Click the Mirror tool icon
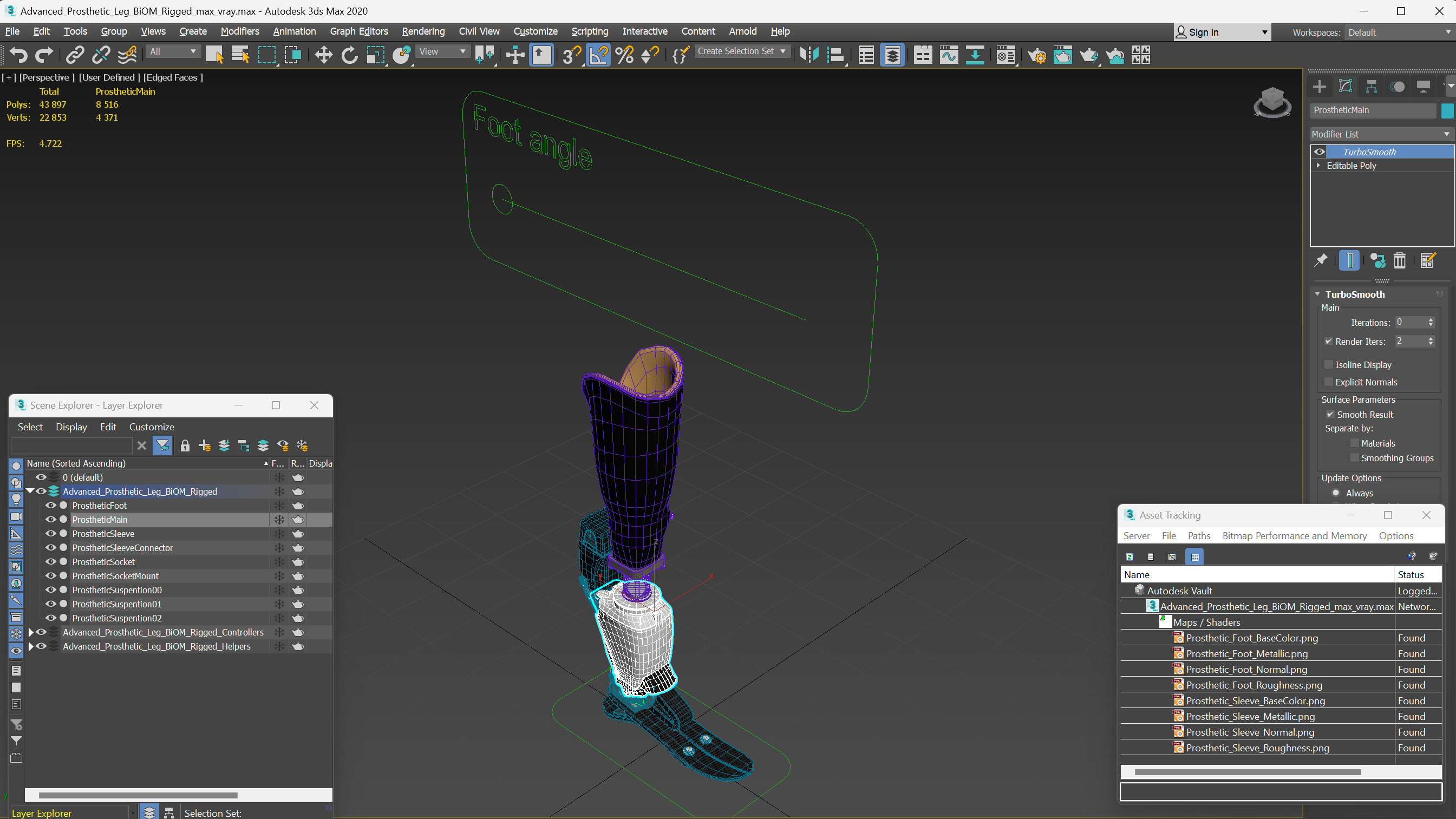This screenshot has width=1456, height=819. tap(810, 55)
